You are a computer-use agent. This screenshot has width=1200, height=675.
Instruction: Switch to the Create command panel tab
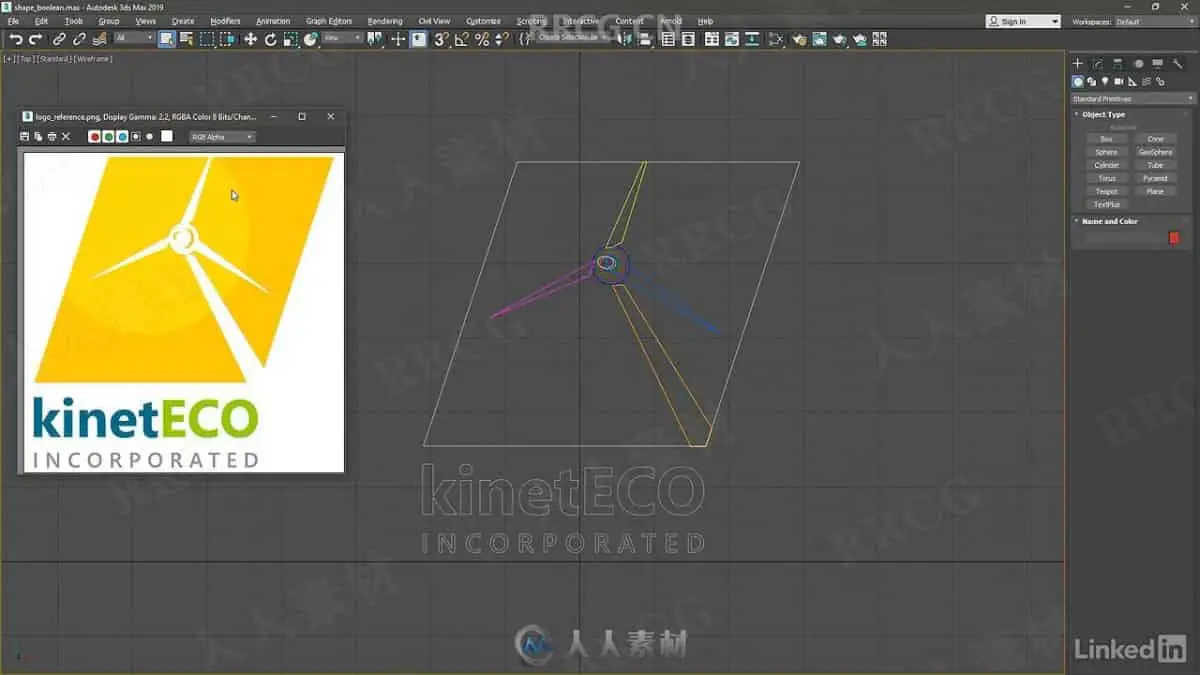pyautogui.click(x=1077, y=63)
